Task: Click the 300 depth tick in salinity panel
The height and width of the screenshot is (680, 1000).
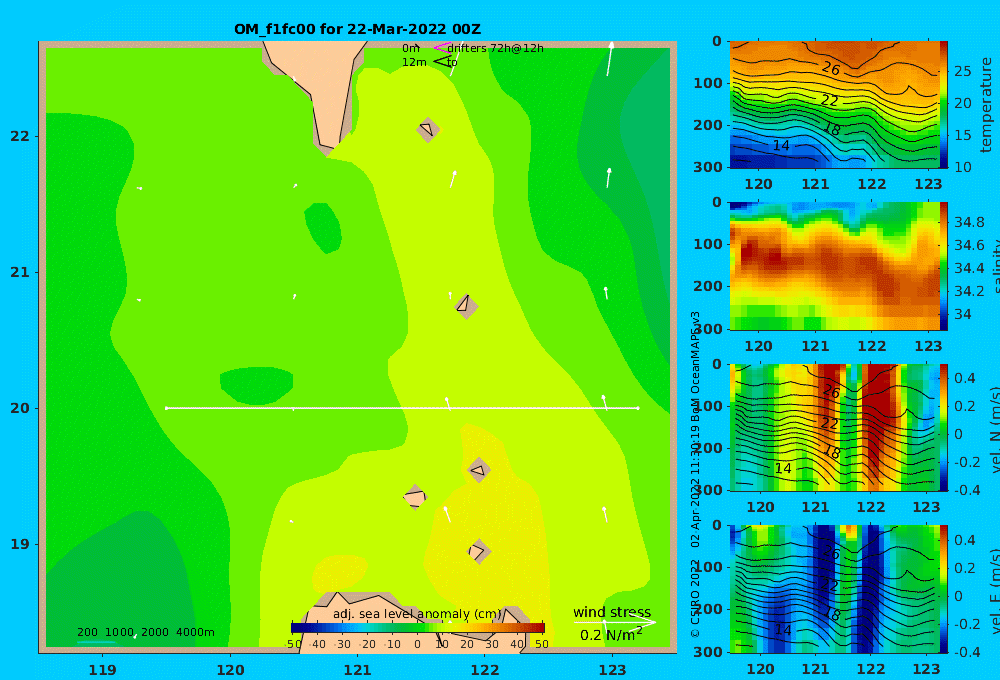Action: pos(708,329)
